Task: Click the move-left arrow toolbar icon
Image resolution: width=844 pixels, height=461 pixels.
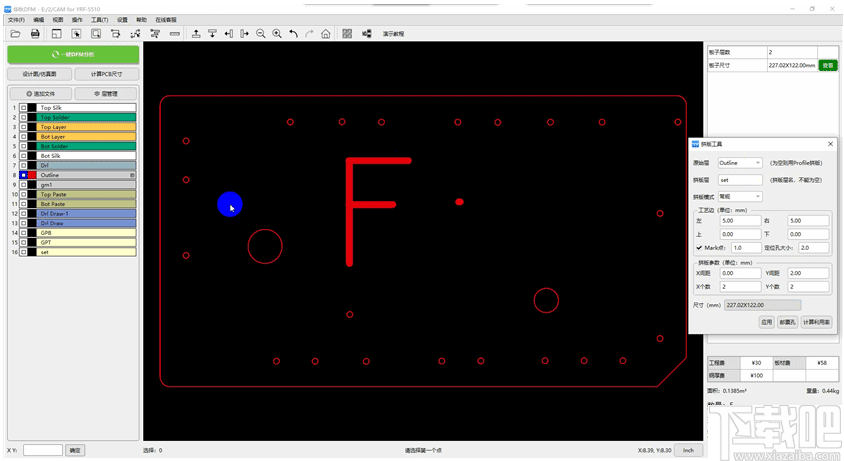Action: coord(229,34)
